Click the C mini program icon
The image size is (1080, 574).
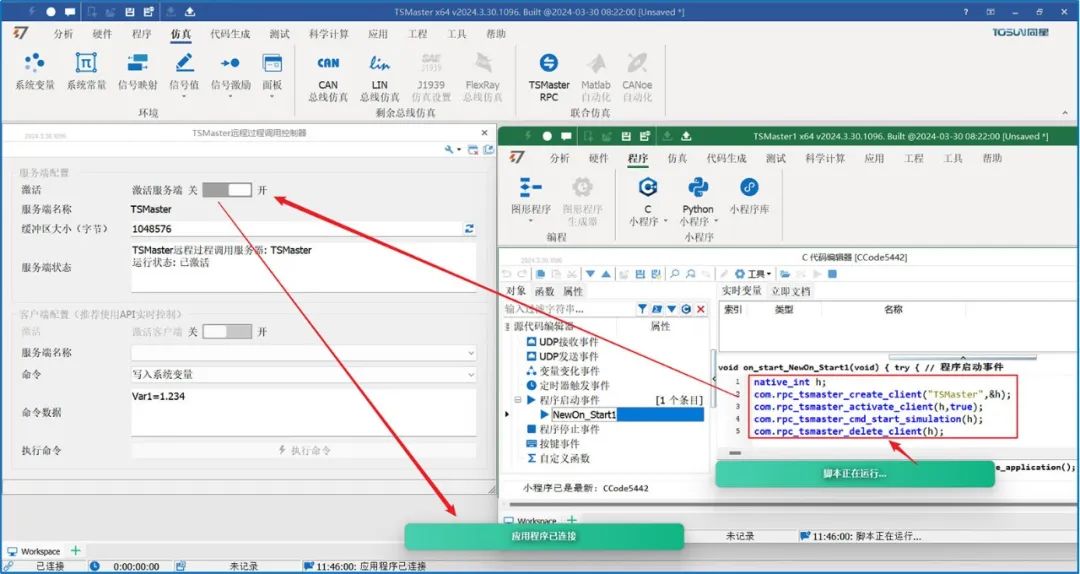(x=647, y=187)
